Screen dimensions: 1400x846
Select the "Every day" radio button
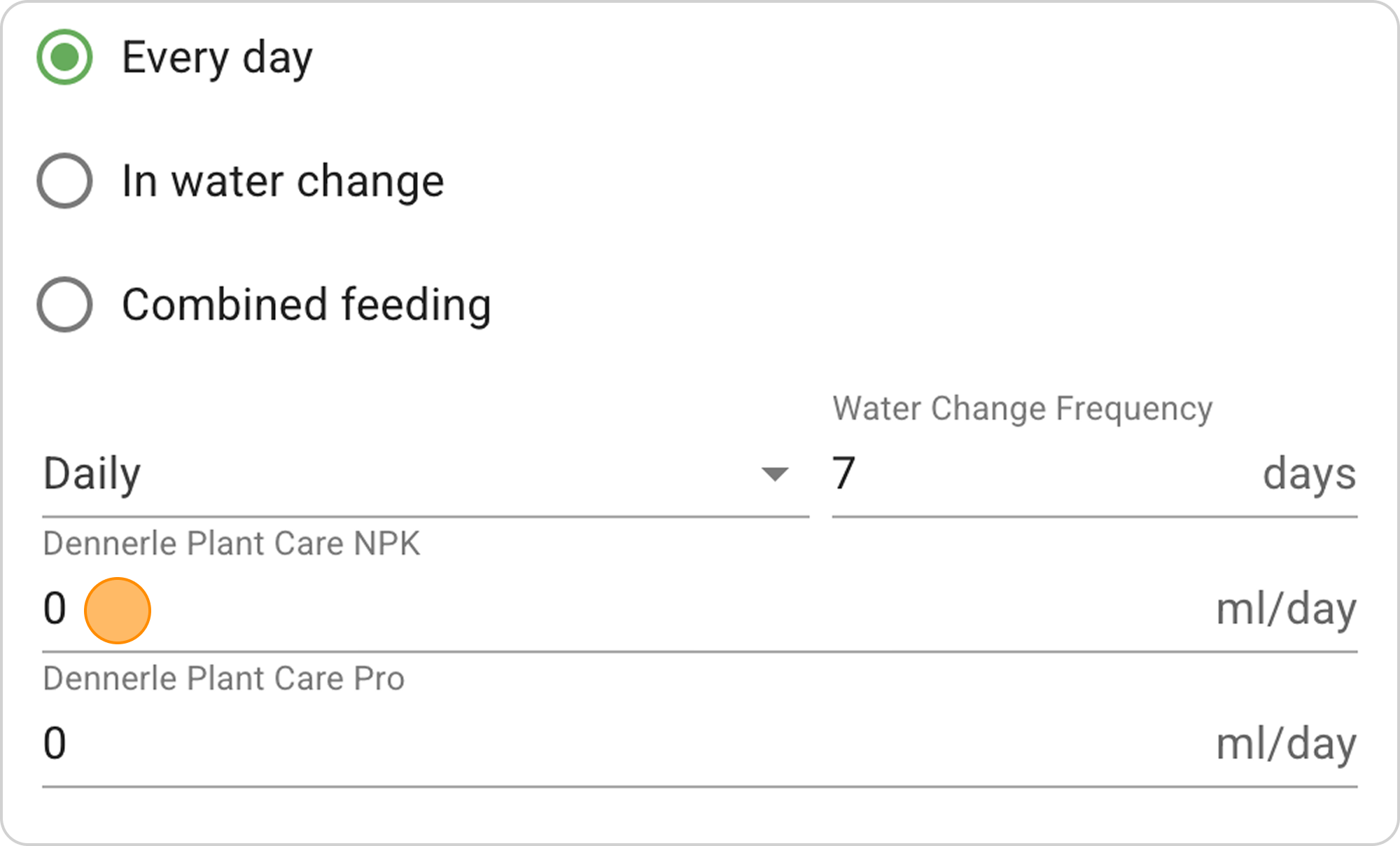coord(64,57)
